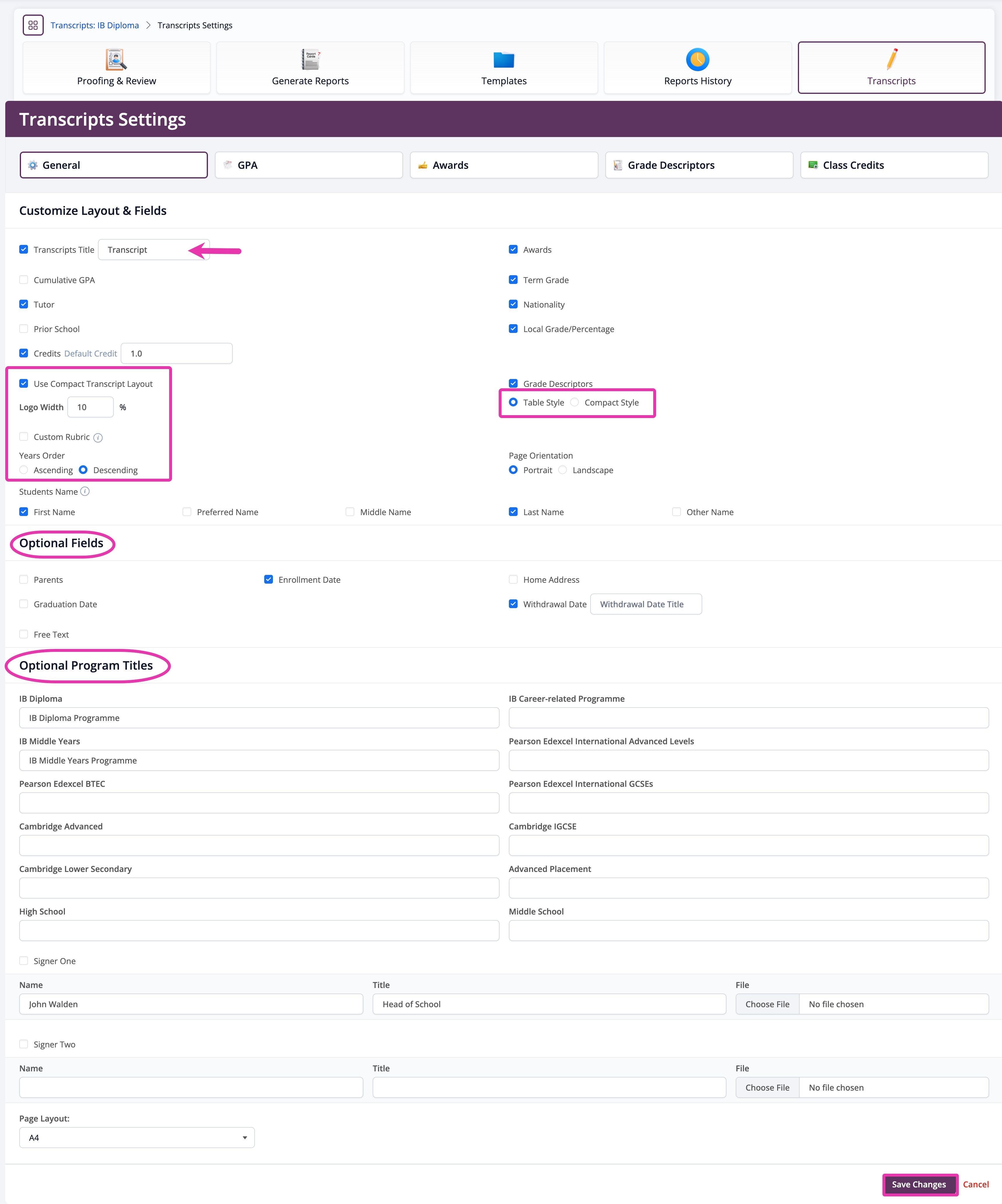Click the Transcripts: IB Diploma breadcrumb link
The image size is (1002, 1204).
click(95, 25)
